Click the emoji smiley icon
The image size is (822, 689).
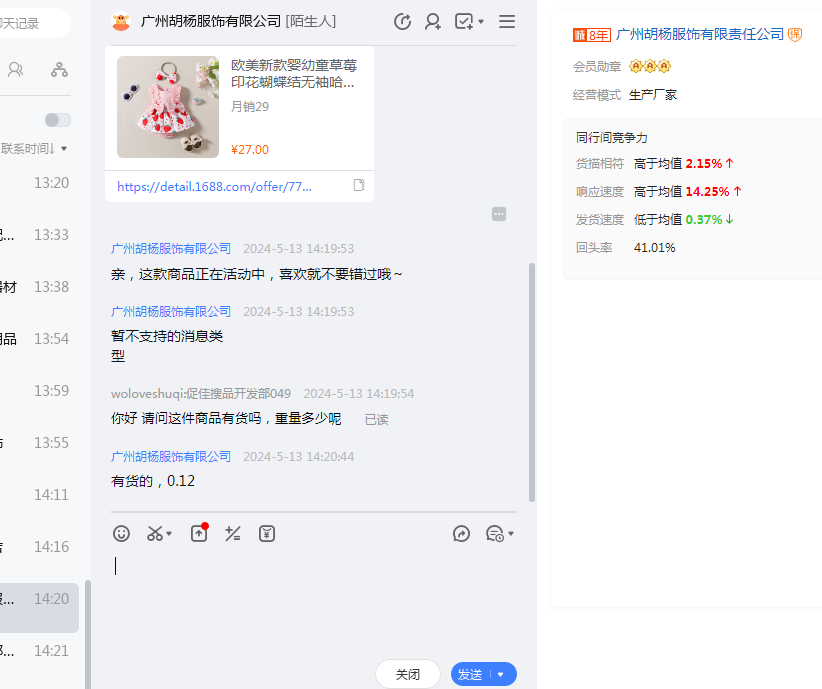tap(122, 534)
